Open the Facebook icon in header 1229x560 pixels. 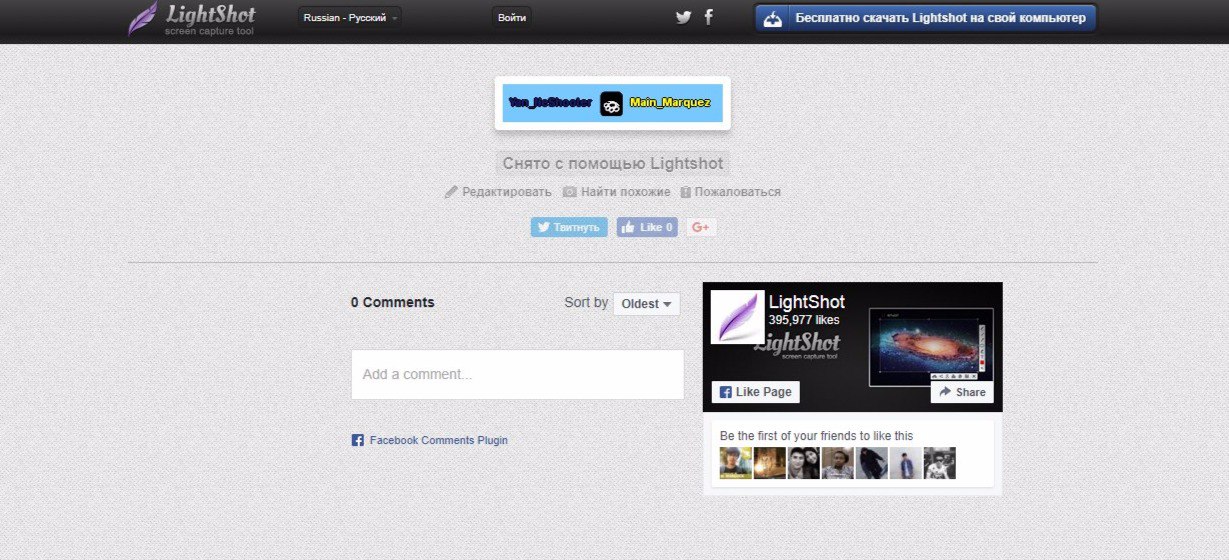709,17
